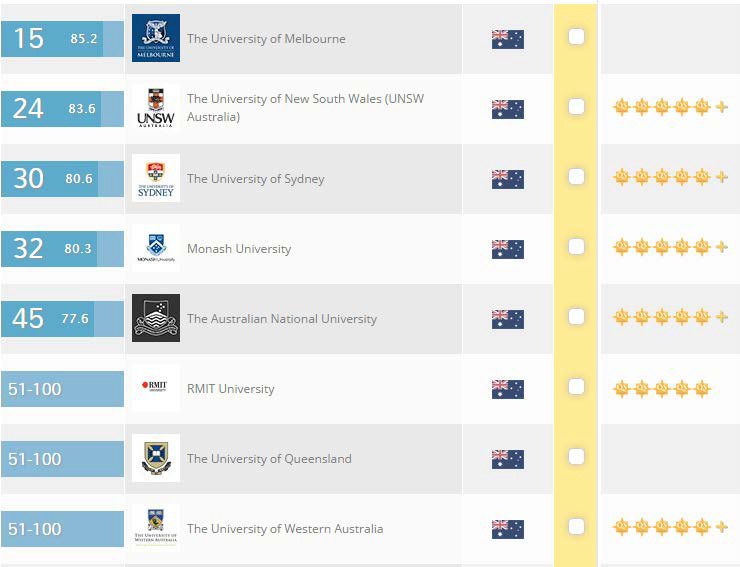The width and height of the screenshot is (740, 567).
Task: Select the checkbox in RMIT University row
Action: [x=576, y=387]
